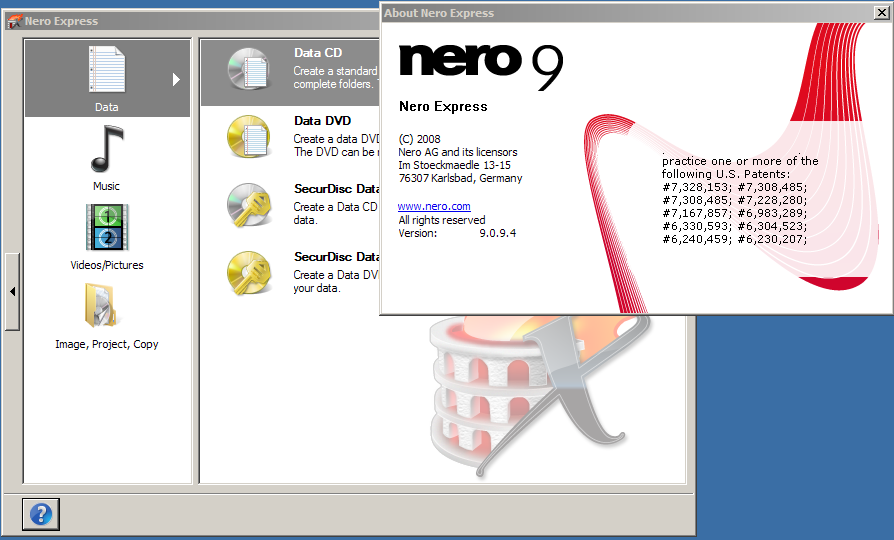Screen dimensions: 894x540
Task: Open the www.nero.com link
Action: pyautogui.click(x=434, y=206)
